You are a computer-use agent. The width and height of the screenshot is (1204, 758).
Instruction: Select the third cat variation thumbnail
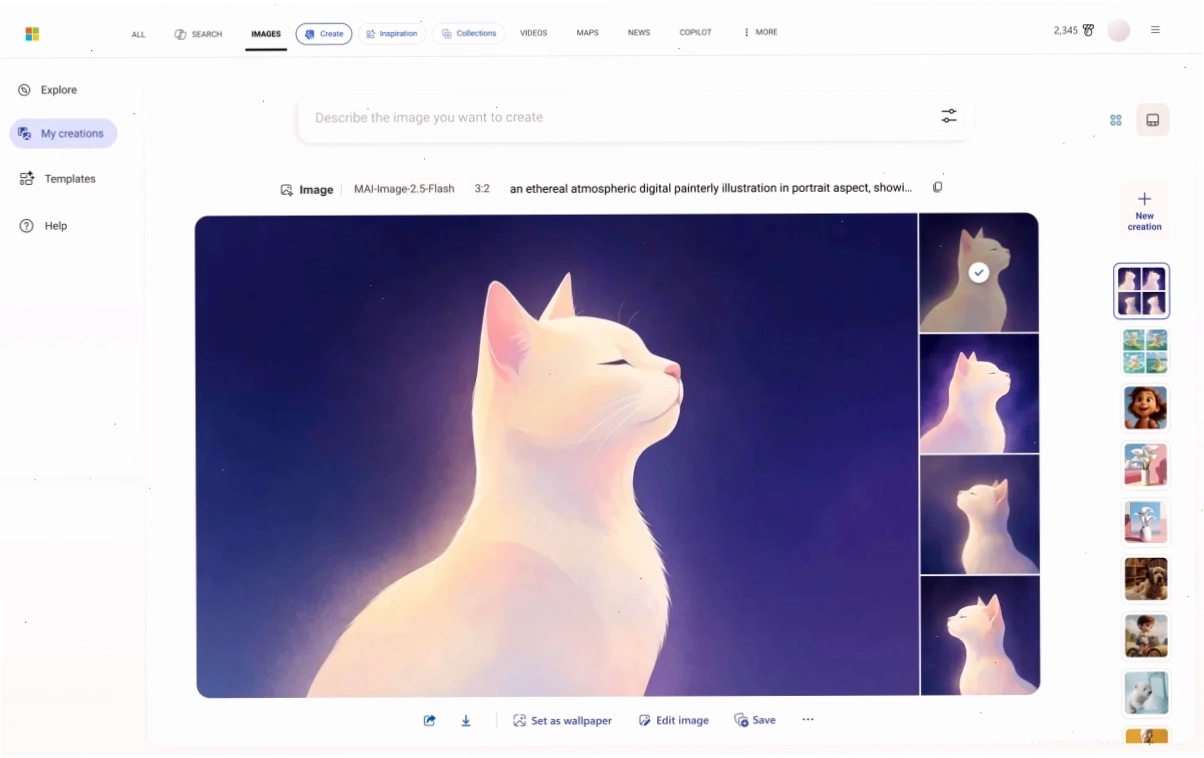point(979,514)
